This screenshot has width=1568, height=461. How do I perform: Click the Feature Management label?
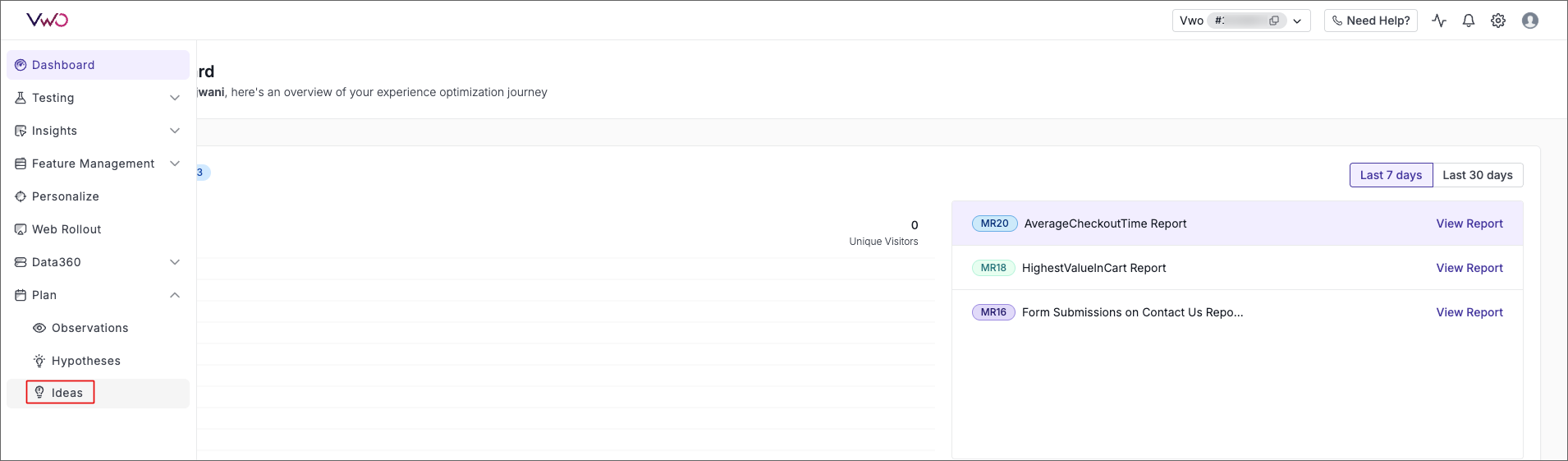(x=94, y=164)
